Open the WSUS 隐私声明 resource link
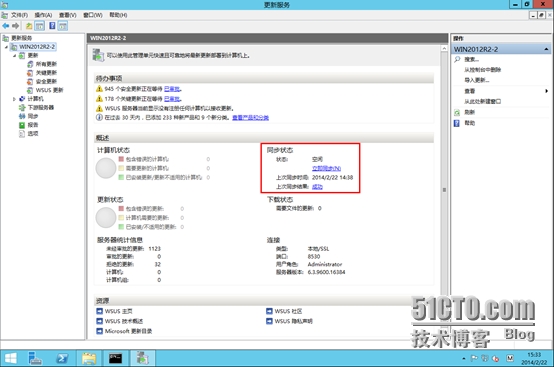Screen dimensions: 554x367 click(x=294, y=321)
